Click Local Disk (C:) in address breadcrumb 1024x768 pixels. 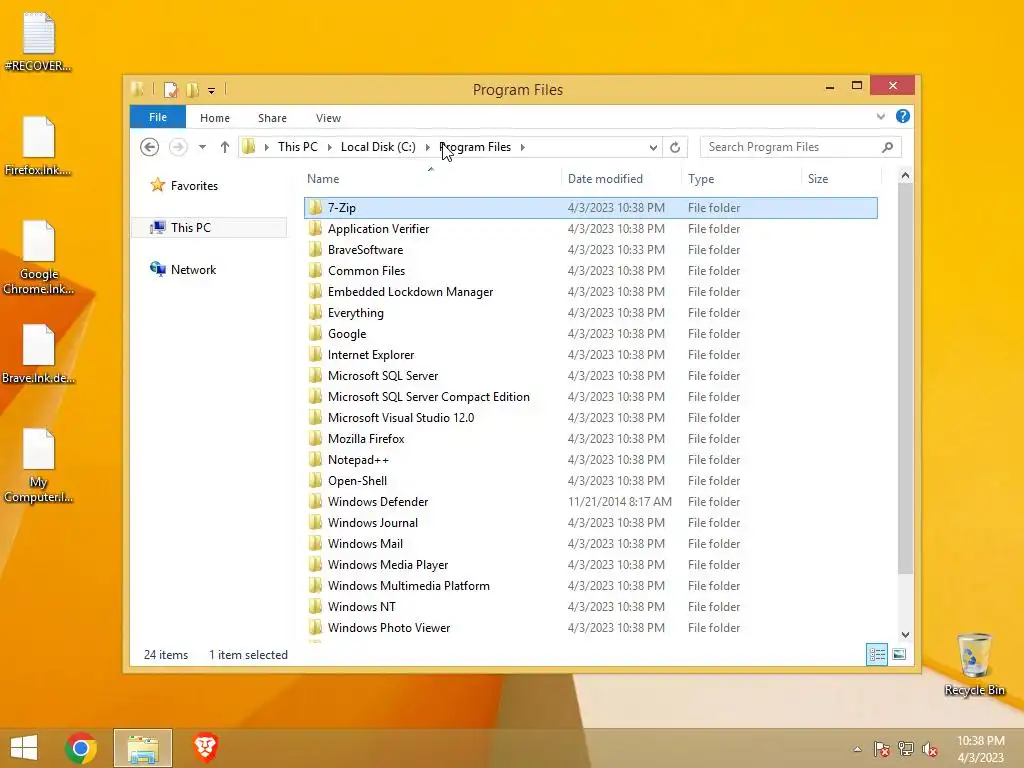coord(378,147)
